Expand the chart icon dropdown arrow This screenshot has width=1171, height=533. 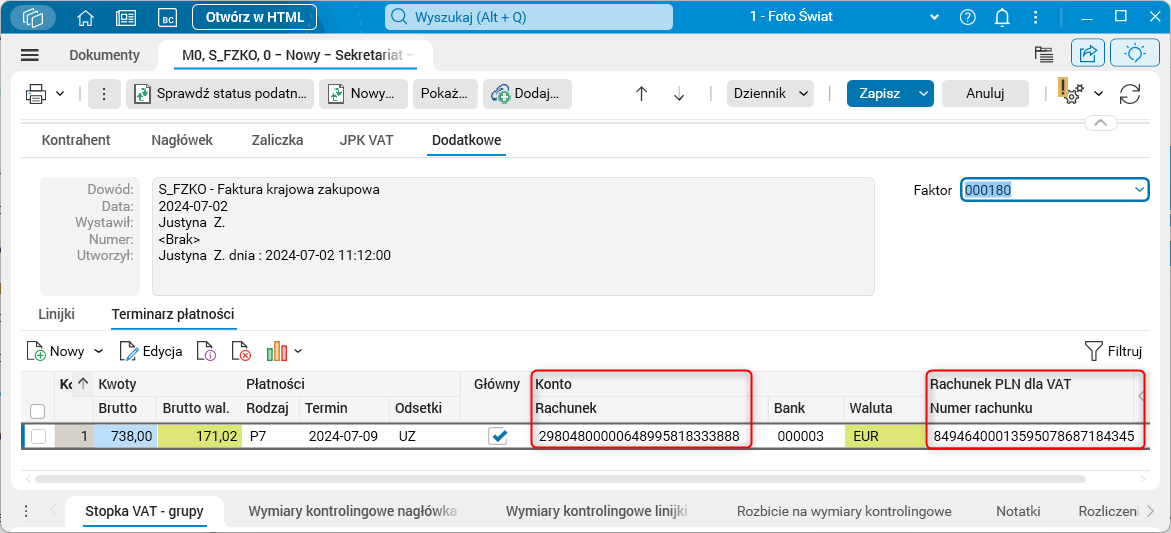click(298, 351)
